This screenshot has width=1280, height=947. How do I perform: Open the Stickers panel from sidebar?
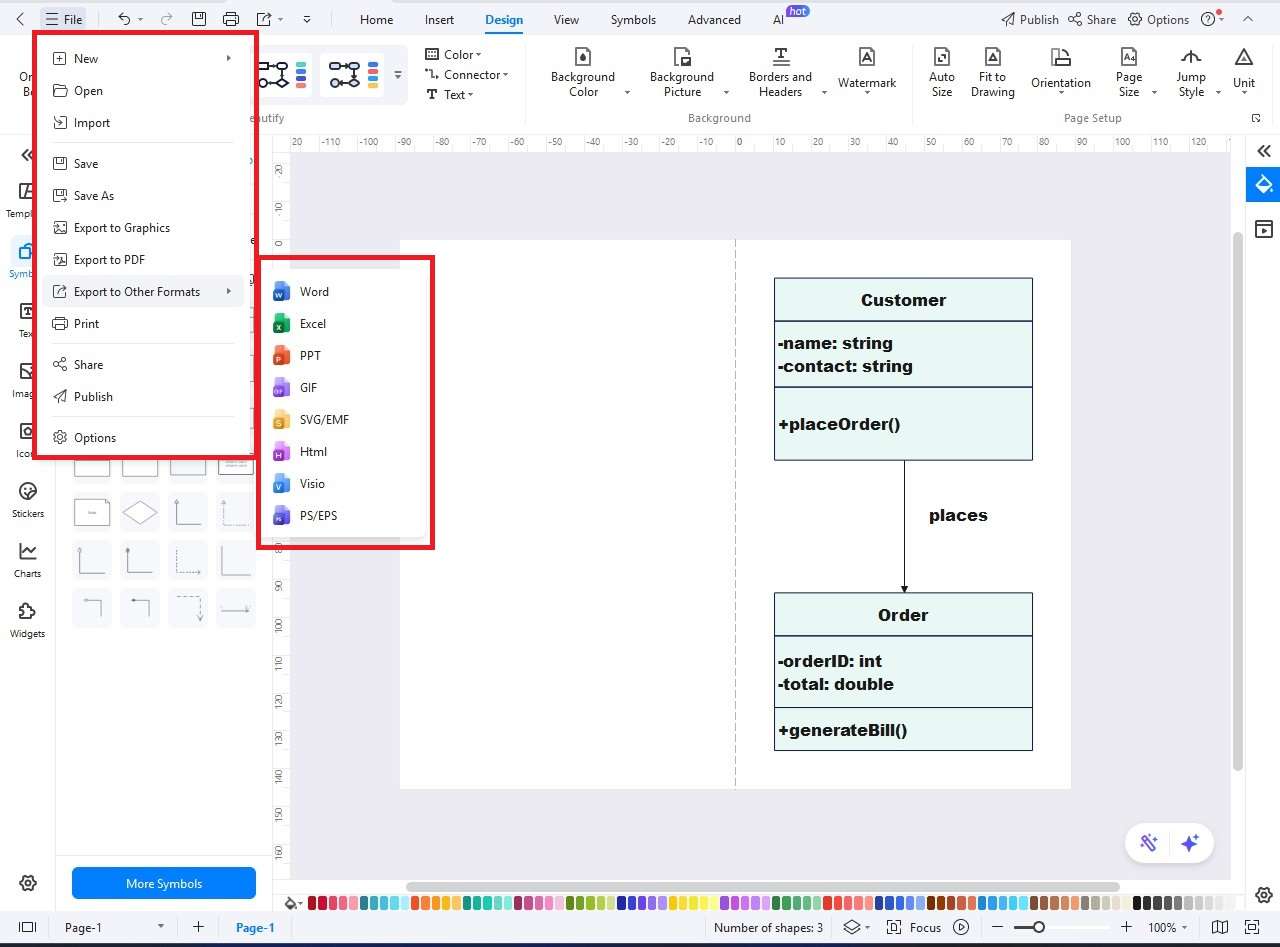[x=28, y=498]
